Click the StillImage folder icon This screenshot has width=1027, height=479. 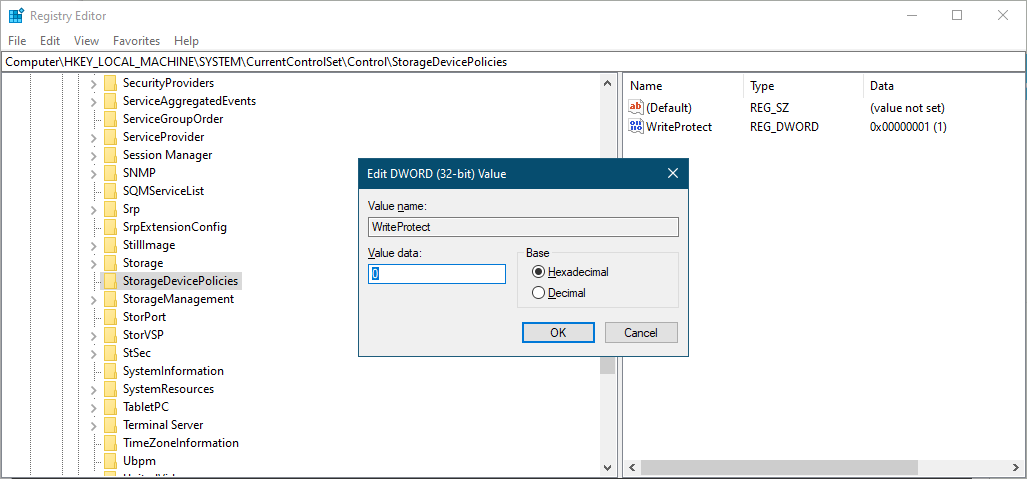110,245
